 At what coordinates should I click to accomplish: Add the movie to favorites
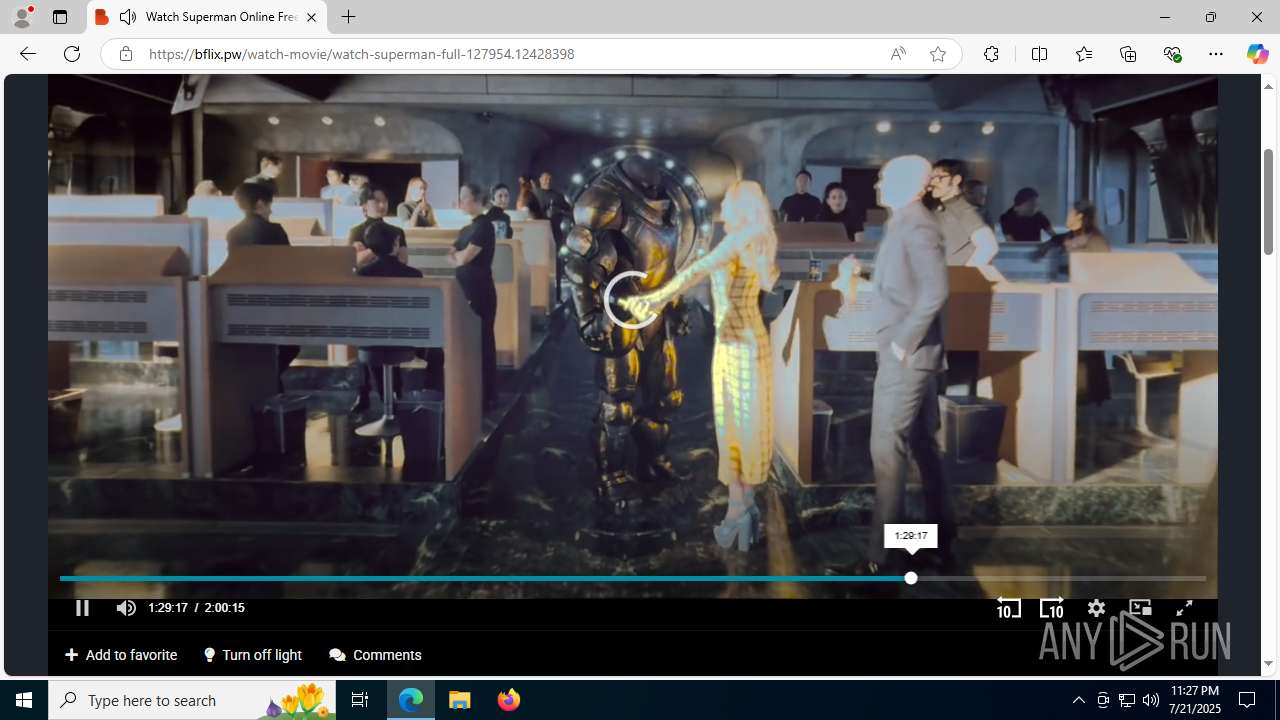[x=121, y=655]
